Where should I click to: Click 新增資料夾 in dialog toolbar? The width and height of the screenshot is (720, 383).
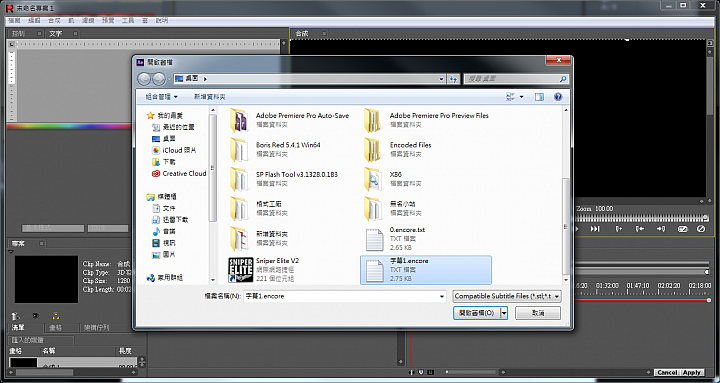(x=209, y=97)
